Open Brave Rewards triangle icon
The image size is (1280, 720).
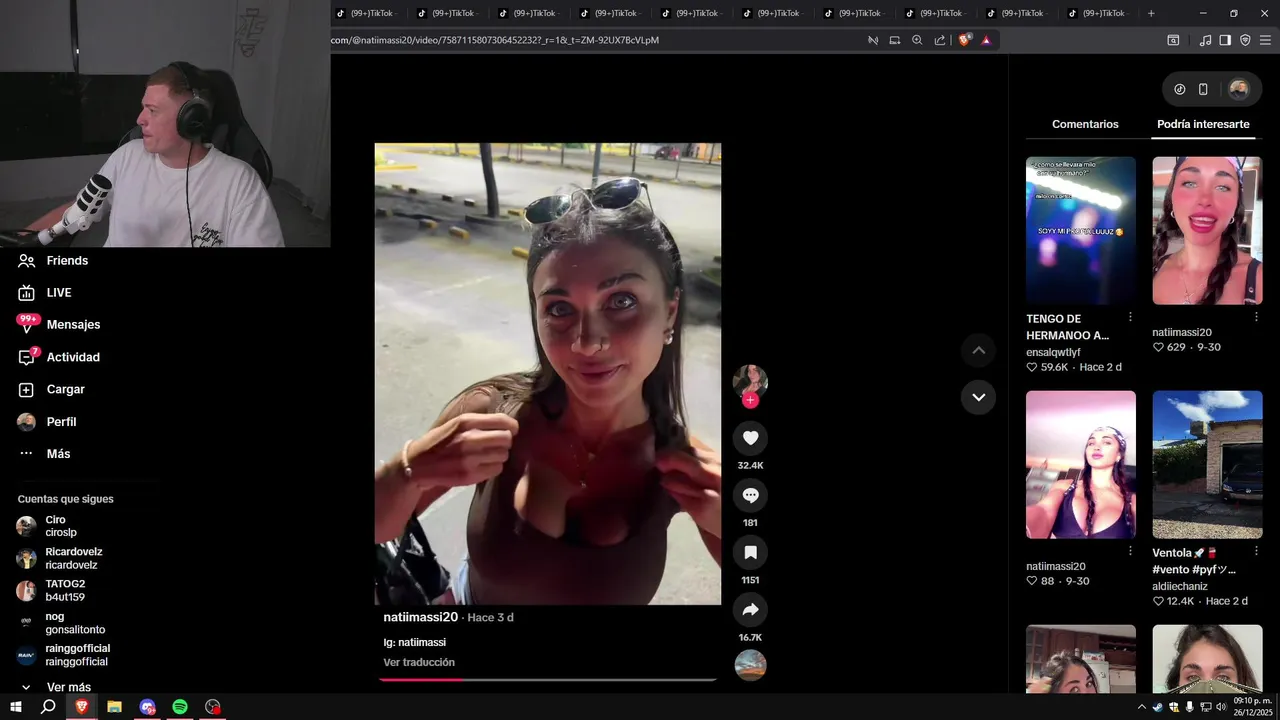[986, 40]
